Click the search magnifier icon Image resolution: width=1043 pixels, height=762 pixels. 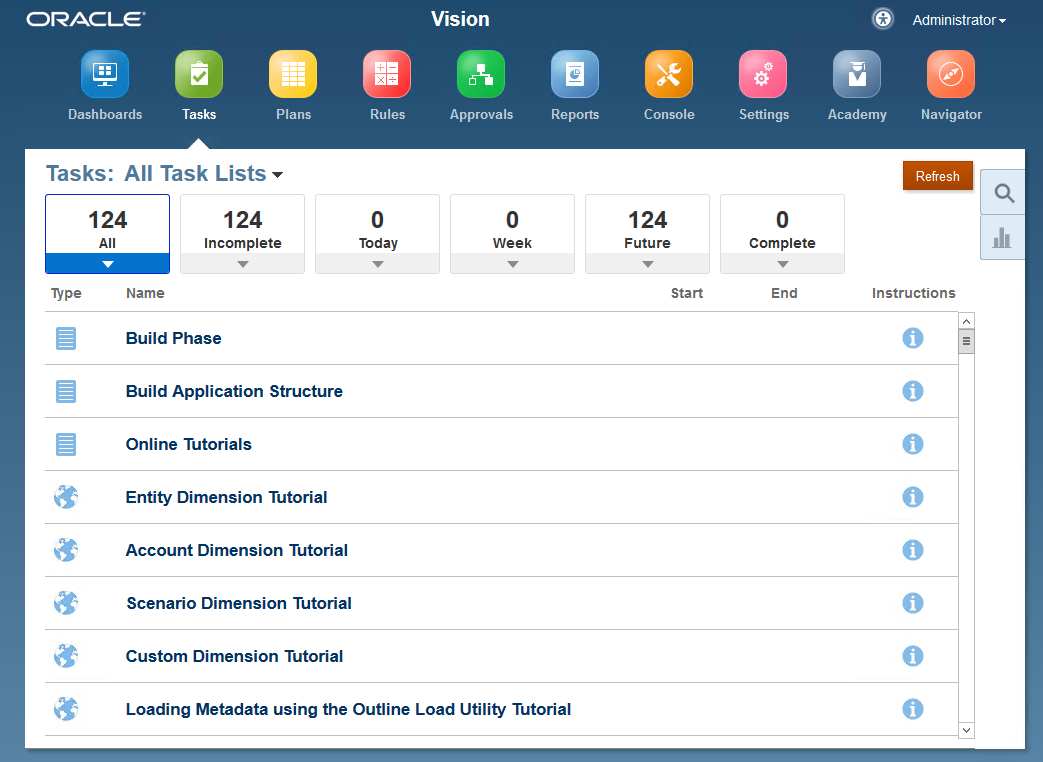[1004, 193]
